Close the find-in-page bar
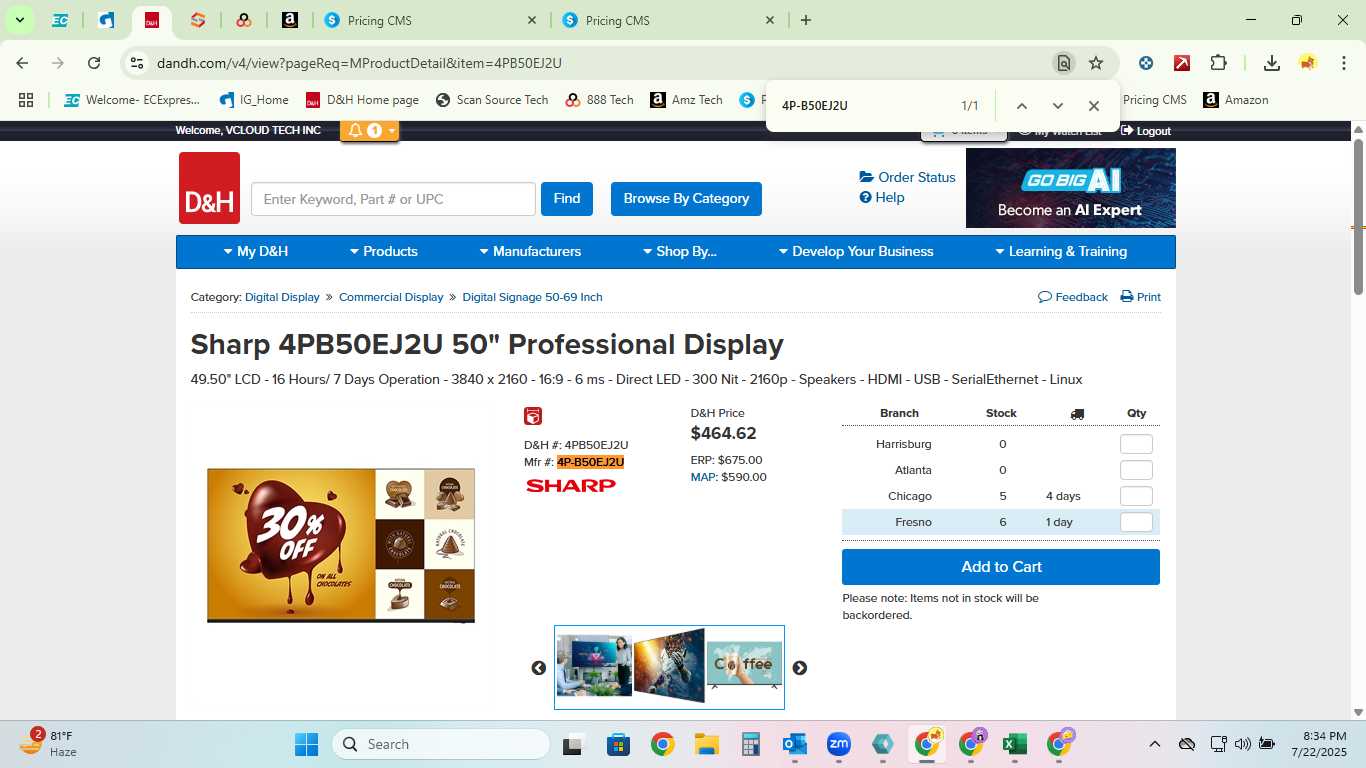This screenshot has height=768, width=1366. click(1093, 106)
